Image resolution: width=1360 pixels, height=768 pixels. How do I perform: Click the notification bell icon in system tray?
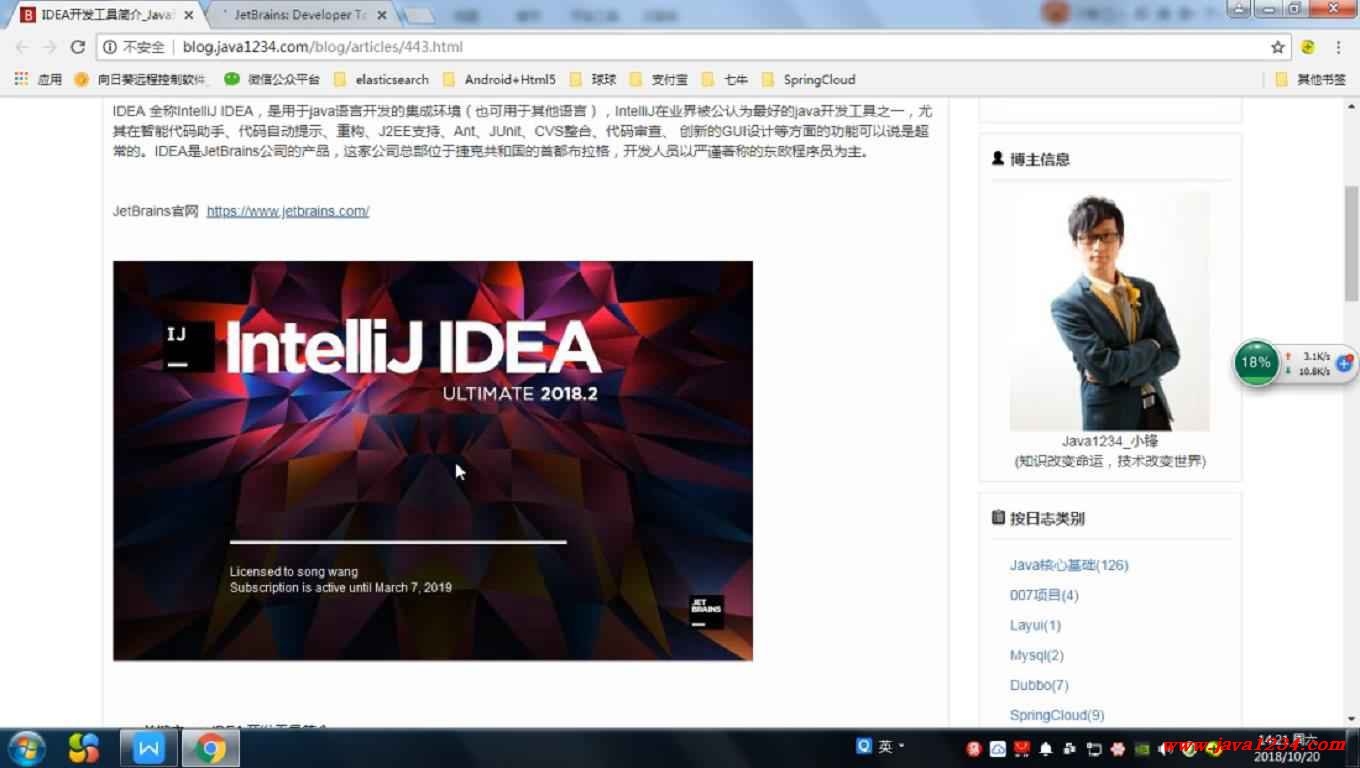click(1043, 748)
